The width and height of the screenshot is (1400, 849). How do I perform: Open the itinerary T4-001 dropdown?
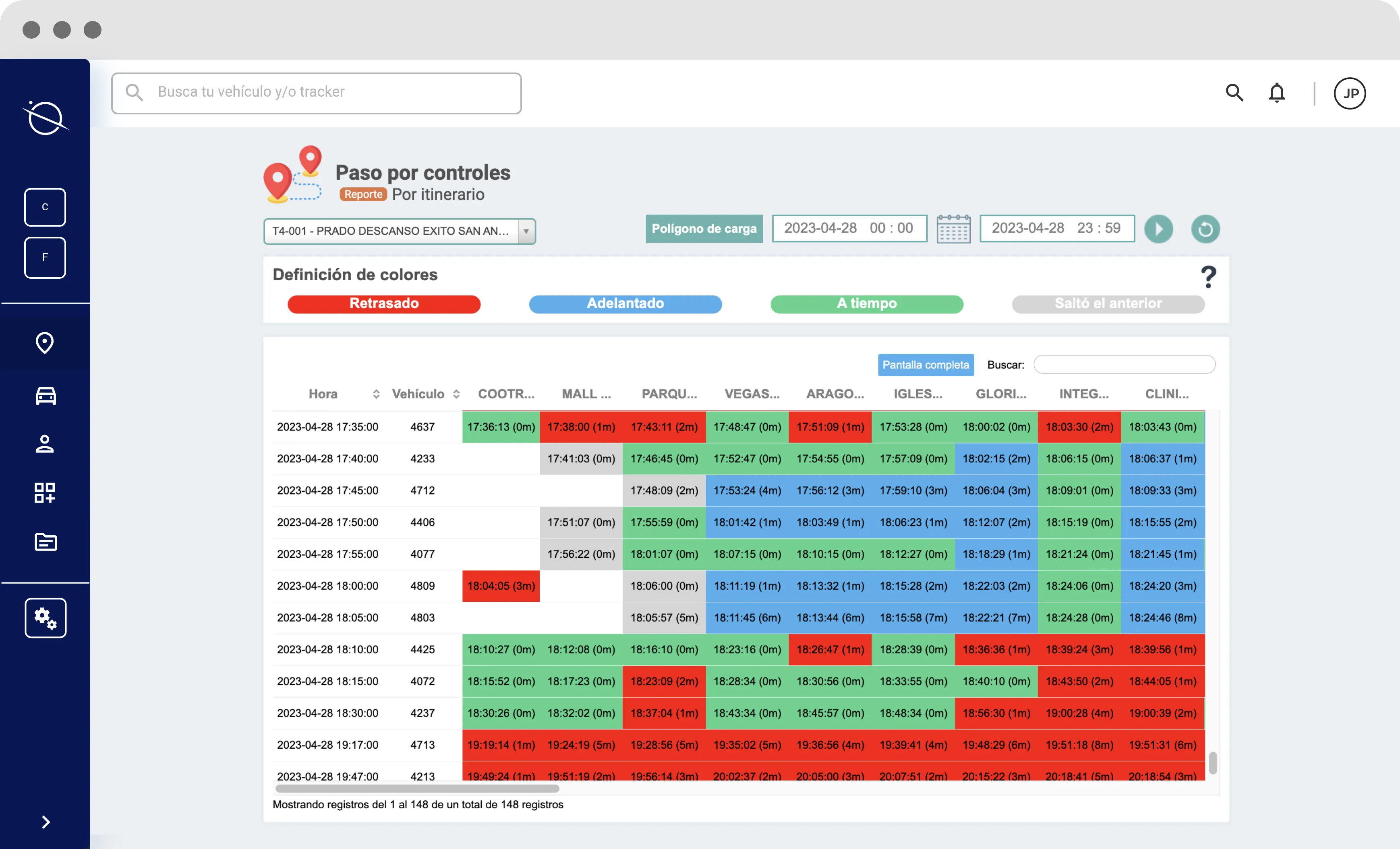400,231
